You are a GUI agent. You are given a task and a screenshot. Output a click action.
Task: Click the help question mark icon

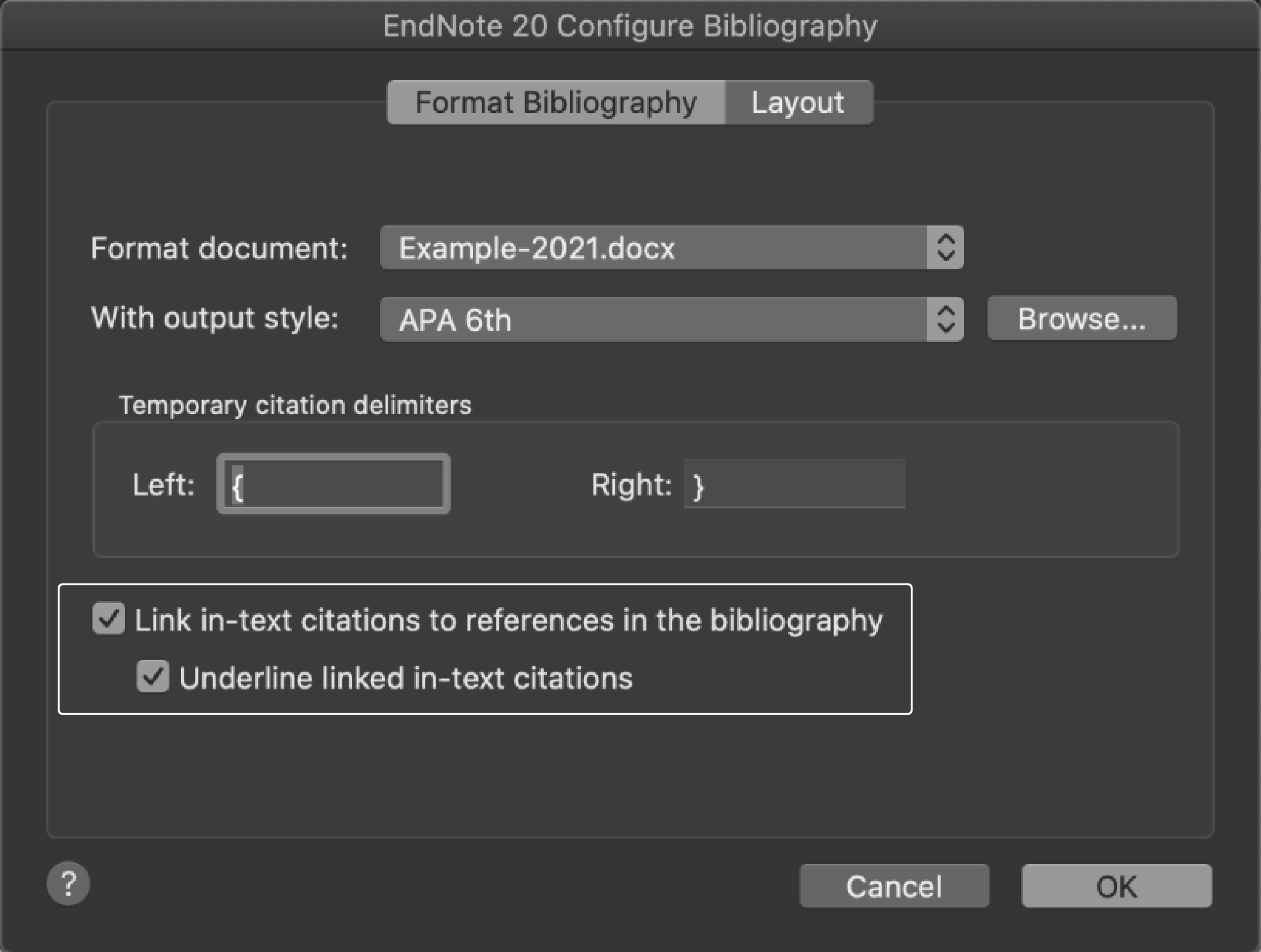68,883
